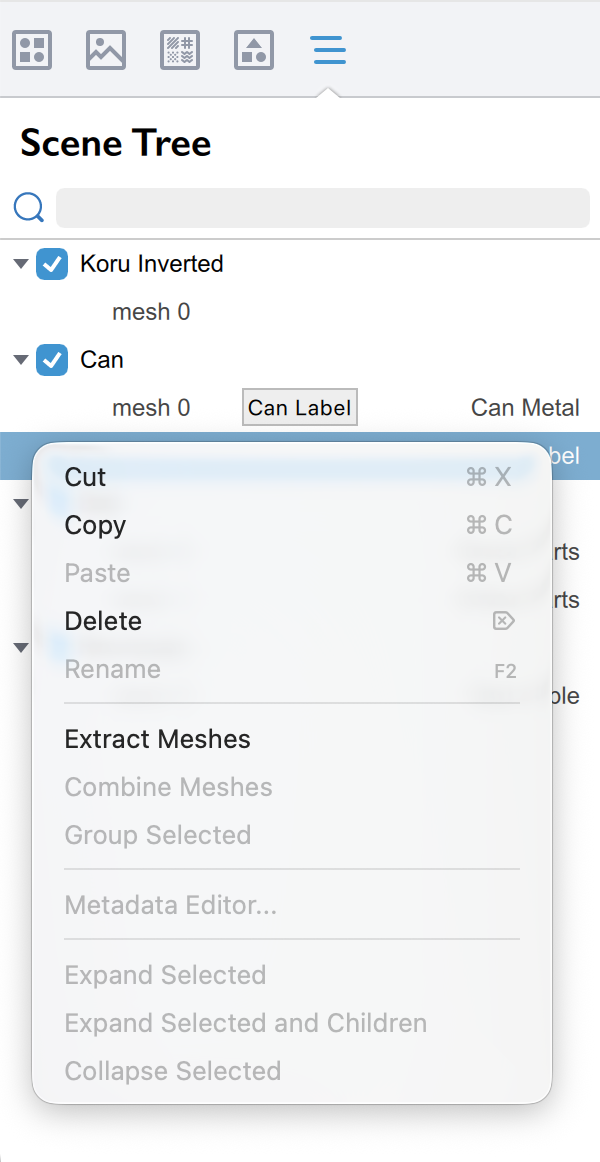This screenshot has width=600, height=1162.
Task: Open the Scene Tree list icon
Action: 329,50
